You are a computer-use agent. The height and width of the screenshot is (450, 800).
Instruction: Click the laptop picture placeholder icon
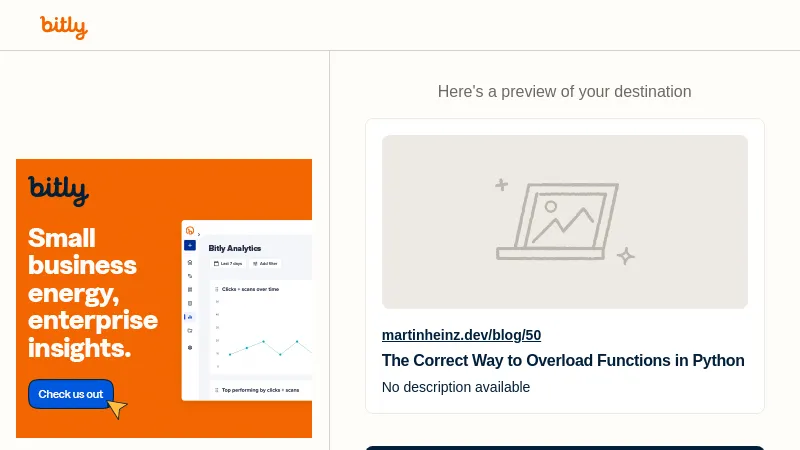click(556, 222)
